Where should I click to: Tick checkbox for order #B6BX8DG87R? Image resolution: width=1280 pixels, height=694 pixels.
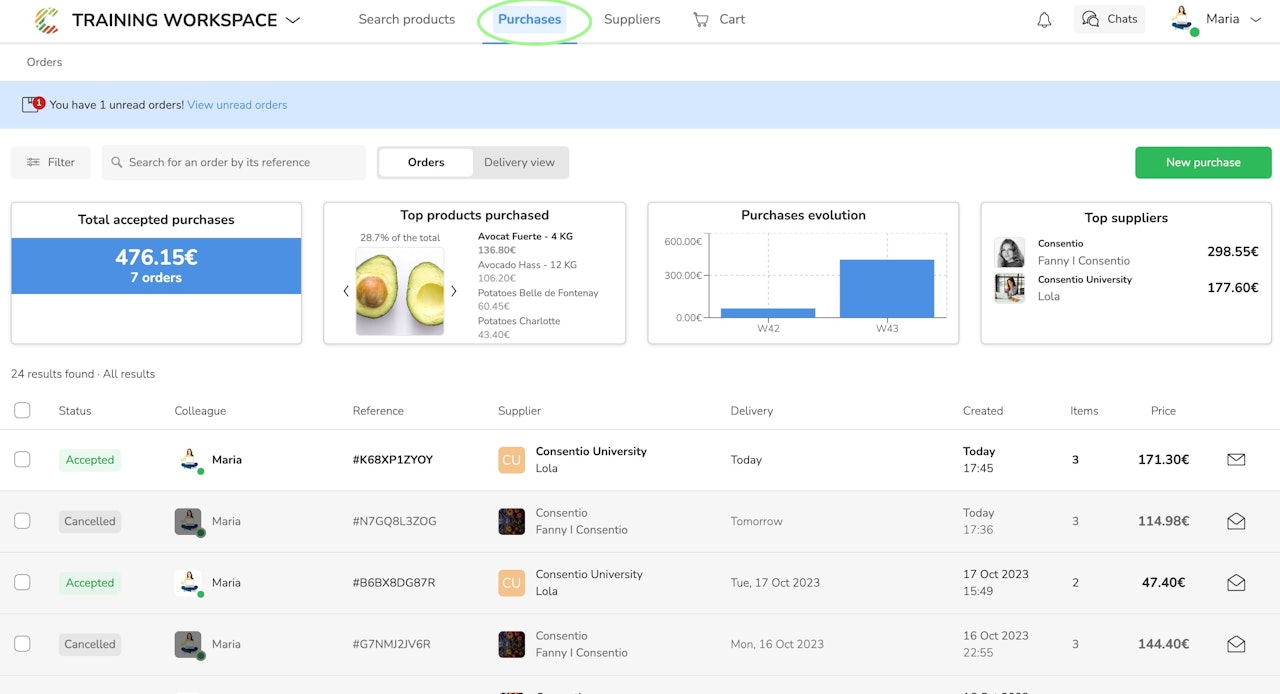point(22,582)
